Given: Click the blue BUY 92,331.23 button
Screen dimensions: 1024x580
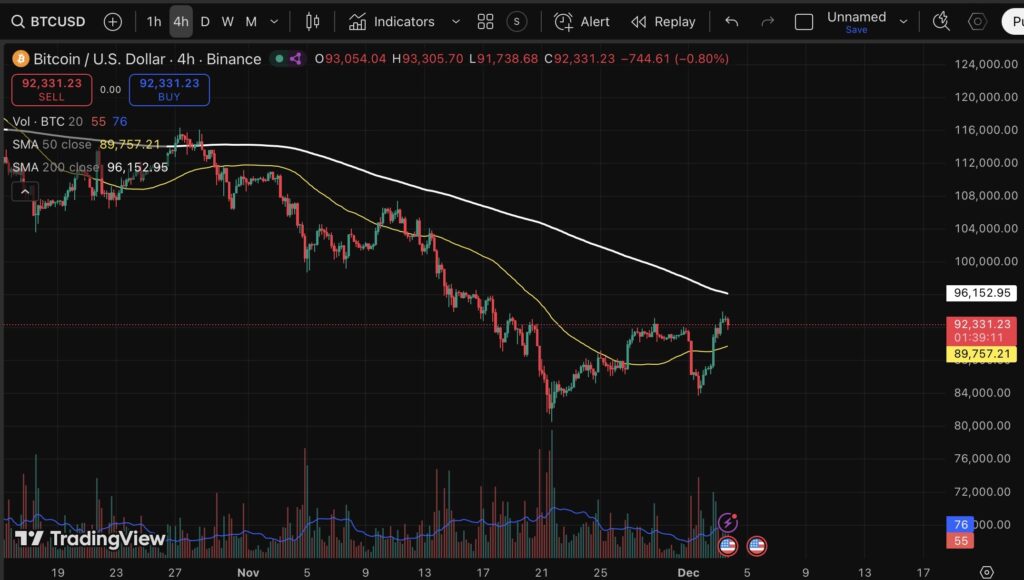Looking at the screenshot, I should pos(168,89).
